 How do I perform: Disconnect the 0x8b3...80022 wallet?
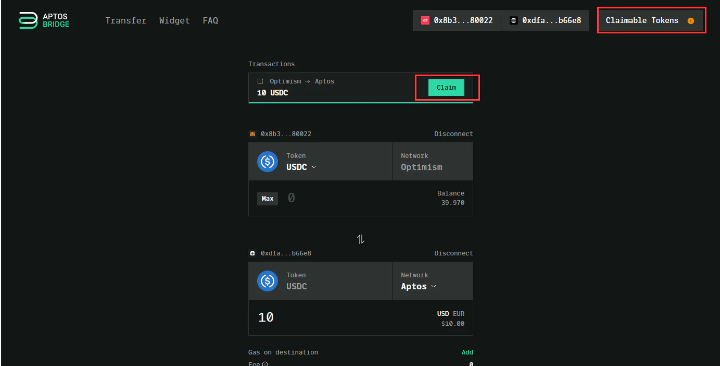click(453, 134)
